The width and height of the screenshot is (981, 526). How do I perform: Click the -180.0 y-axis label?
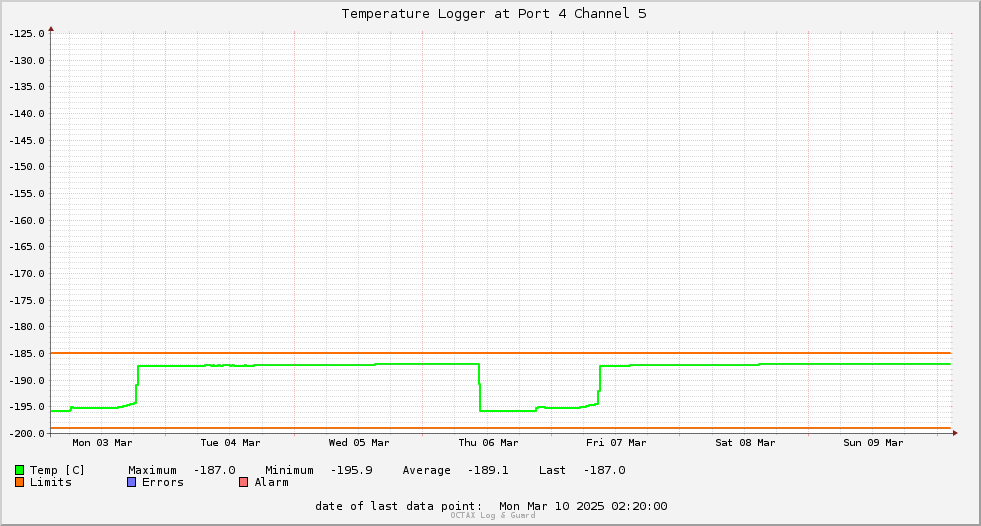(x=27, y=326)
